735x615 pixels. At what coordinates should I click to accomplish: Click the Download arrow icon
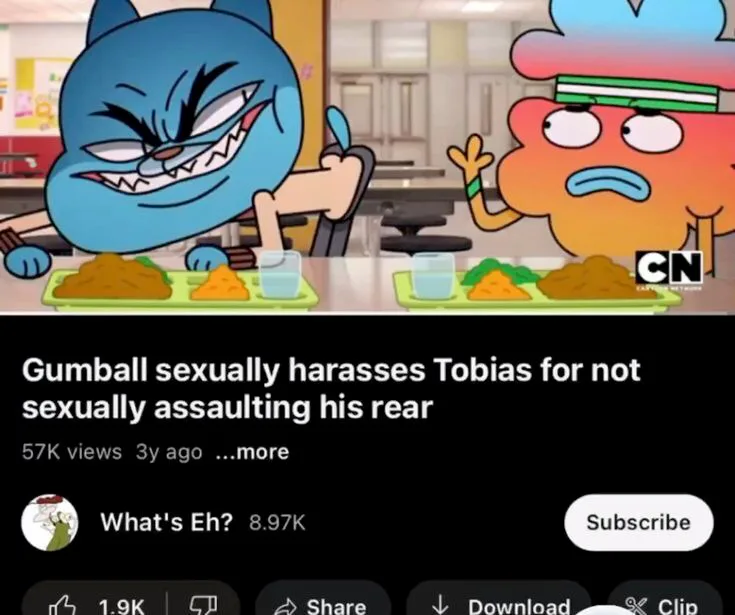point(439,605)
